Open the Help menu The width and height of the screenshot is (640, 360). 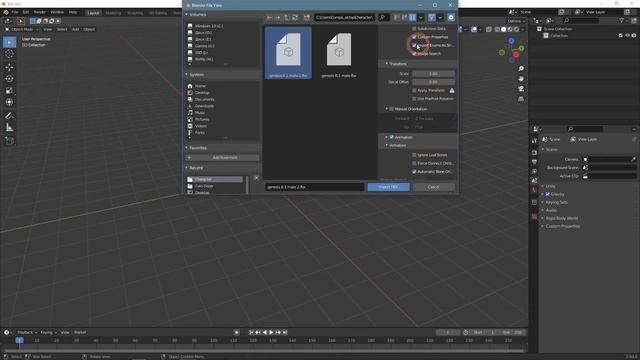pos(73,12)
